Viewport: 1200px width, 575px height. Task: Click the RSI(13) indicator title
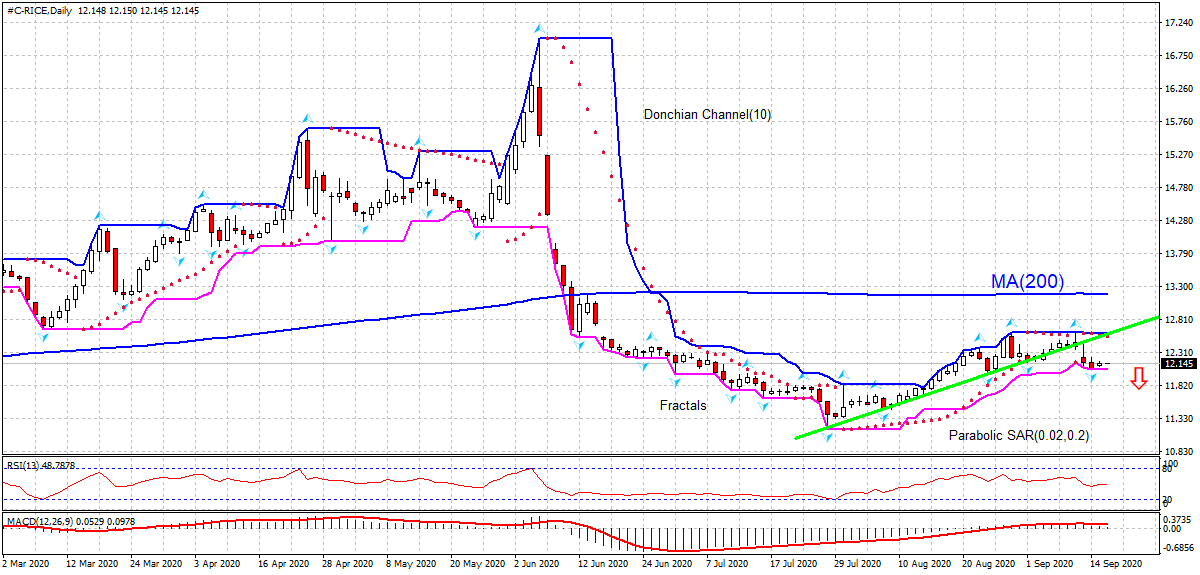[x=39, y=466]
